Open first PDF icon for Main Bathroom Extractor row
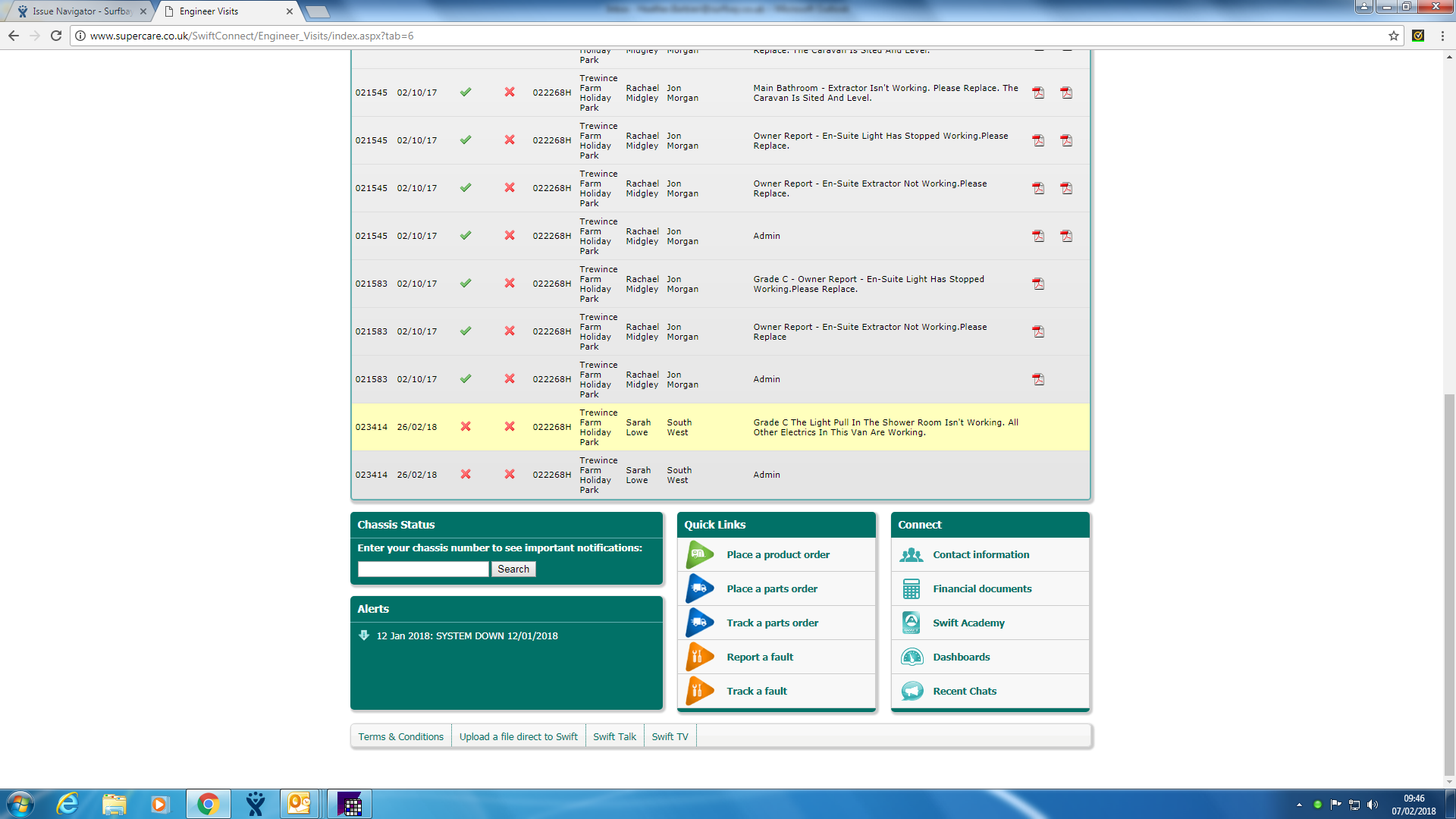This screenshot has width=1456, height=819. [1038, 93]
